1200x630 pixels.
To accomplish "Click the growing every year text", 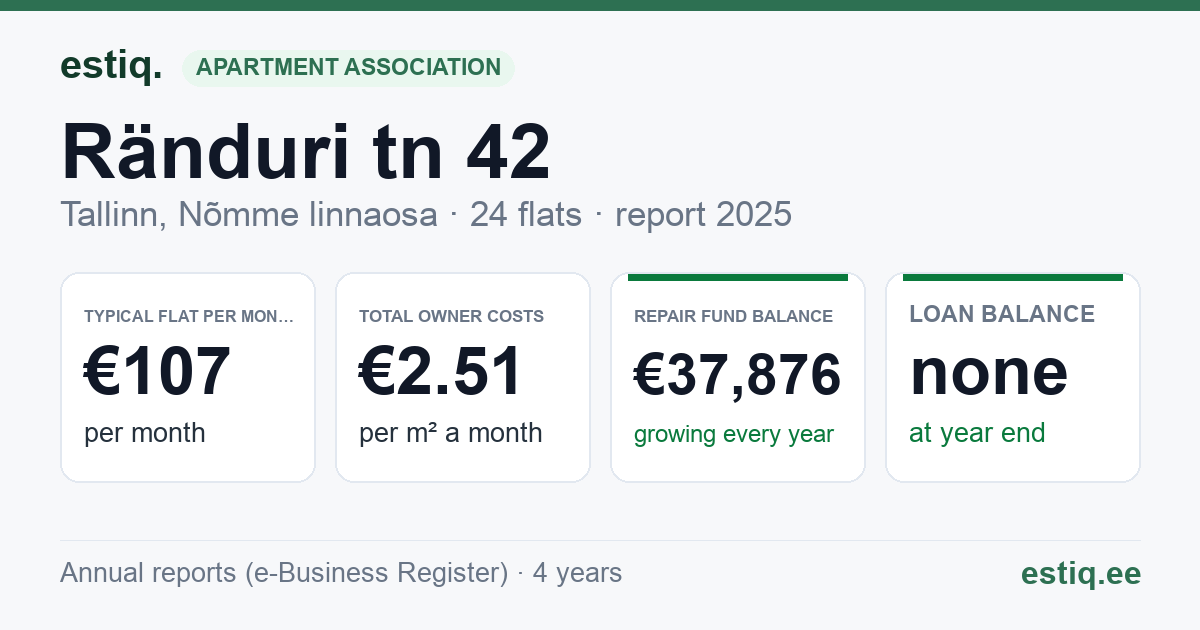I will [x=733, y=435].
